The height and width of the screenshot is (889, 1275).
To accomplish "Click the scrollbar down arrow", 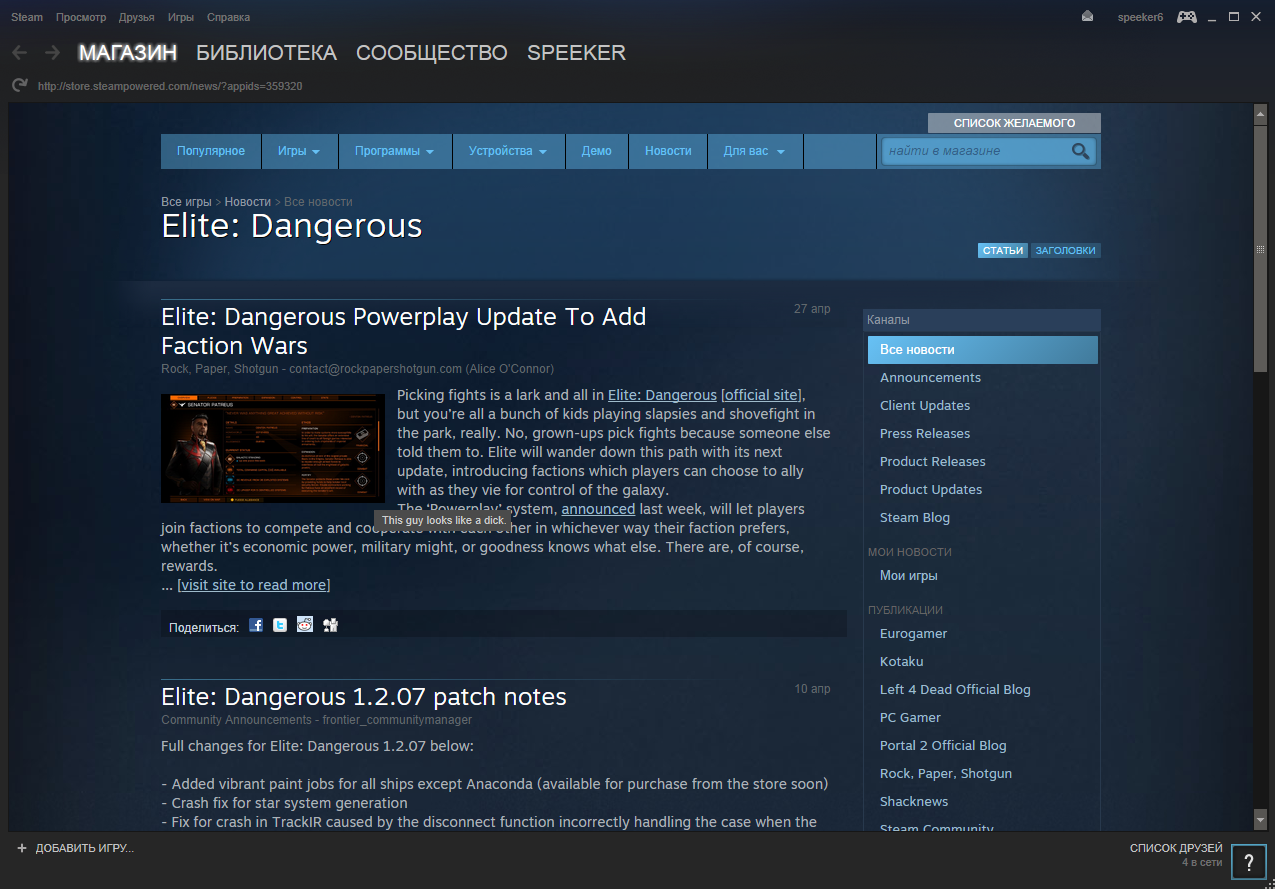I will point(1260,820).
